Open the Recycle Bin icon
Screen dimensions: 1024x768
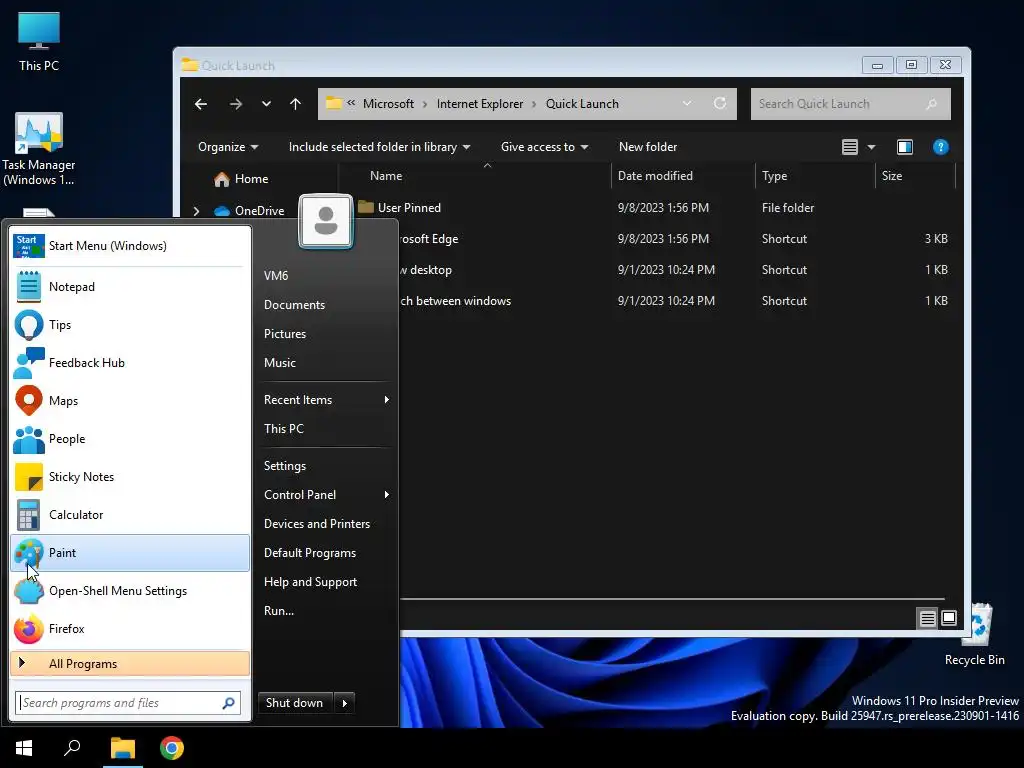pyautogui.click(x=974, y=635)
